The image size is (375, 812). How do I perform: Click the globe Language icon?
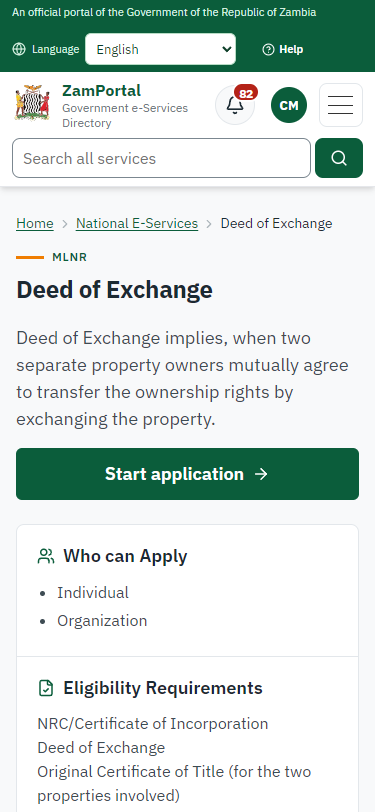[x=19, y=49]
